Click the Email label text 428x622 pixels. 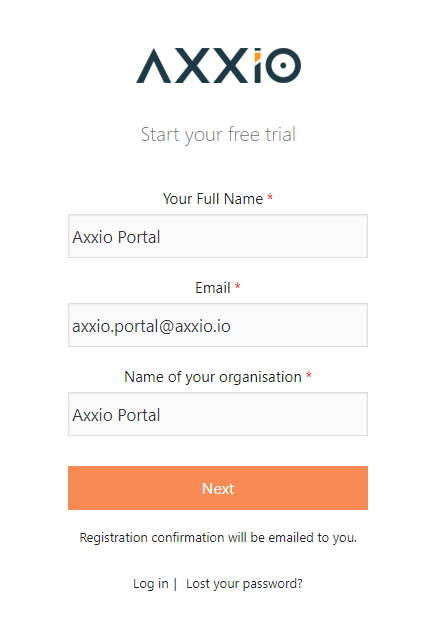point(213,288)
